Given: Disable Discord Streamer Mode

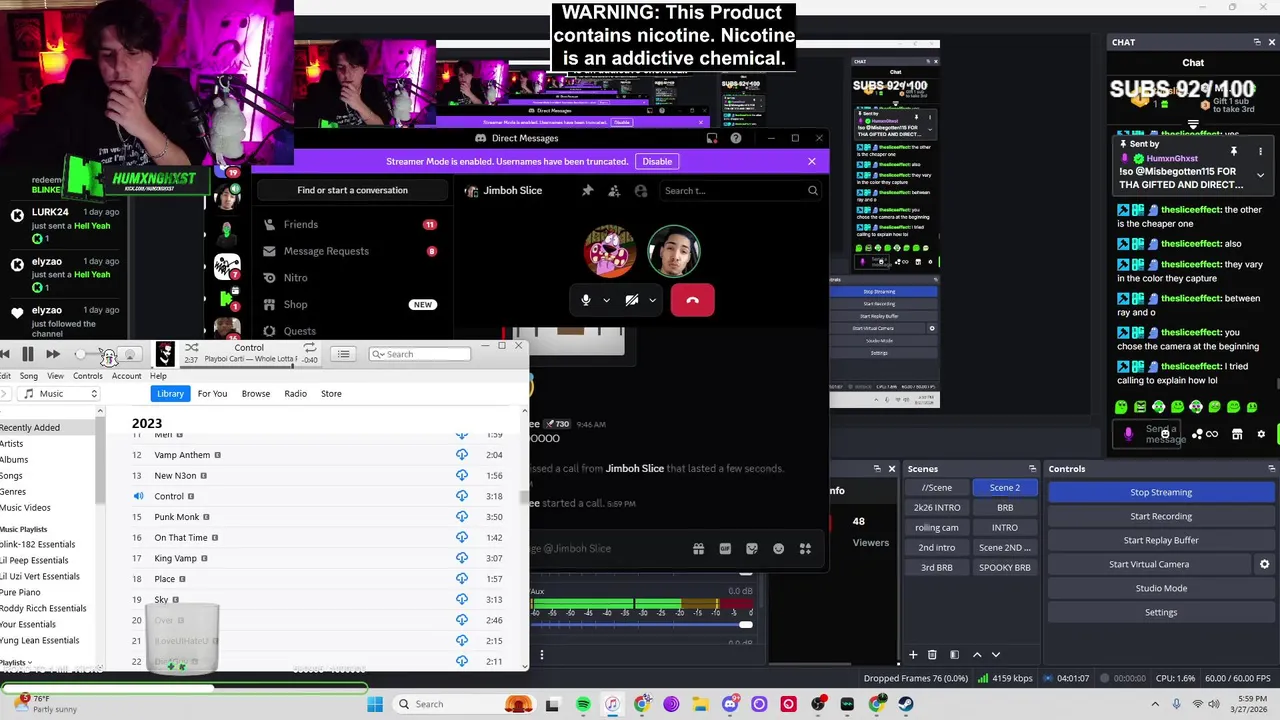Looking at the screenshot, I should 657,162.
